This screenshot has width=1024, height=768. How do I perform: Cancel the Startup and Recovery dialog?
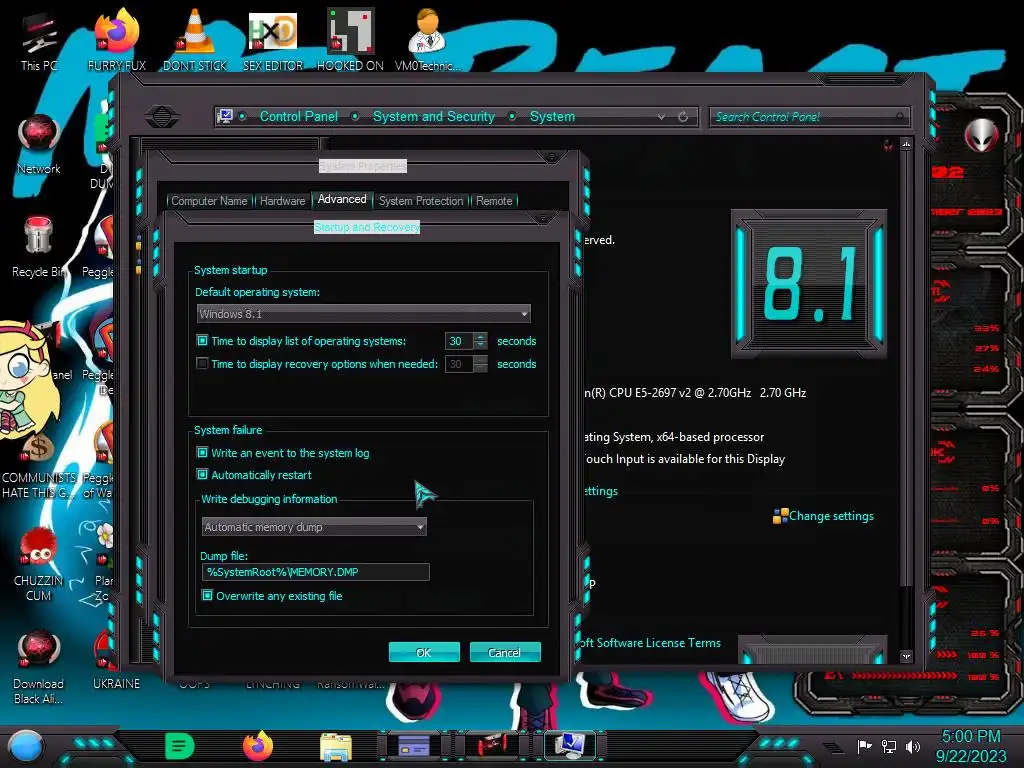tap(504, 652)
